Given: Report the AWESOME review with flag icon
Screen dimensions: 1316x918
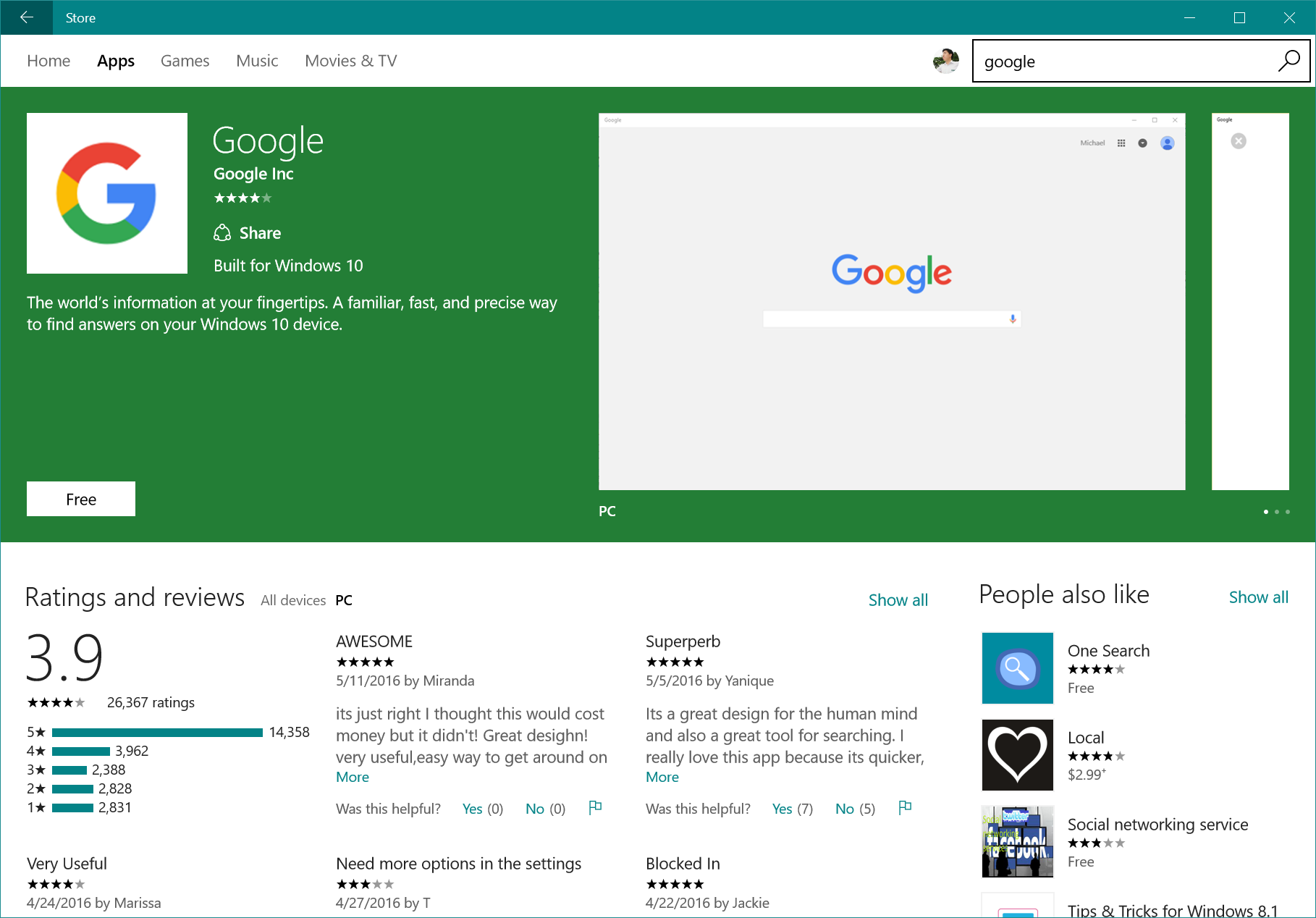Looking at the screenshot, I should tap(595, 807).
